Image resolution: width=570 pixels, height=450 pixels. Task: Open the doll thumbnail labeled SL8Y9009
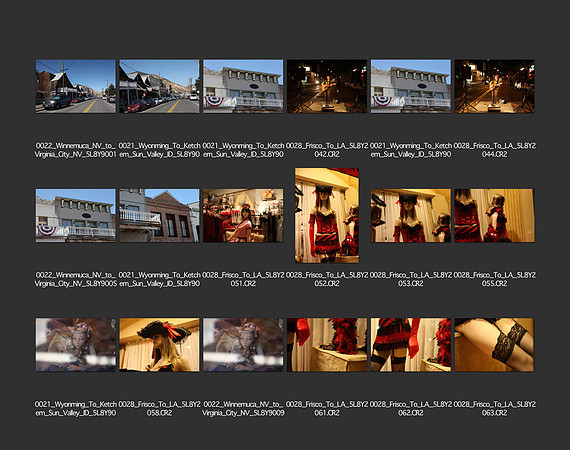click(243, 345)
